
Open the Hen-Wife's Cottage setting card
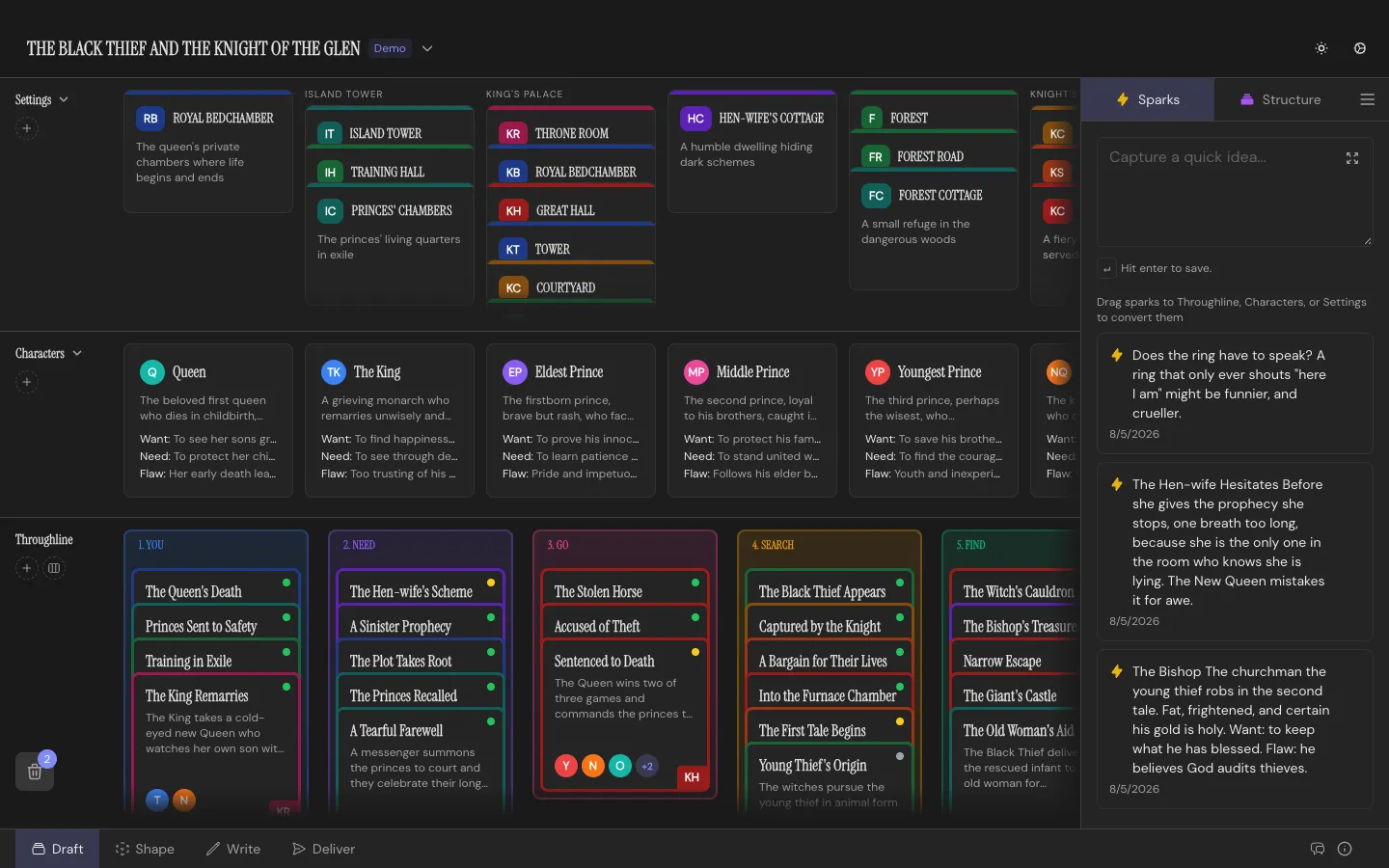click(752, 151)
